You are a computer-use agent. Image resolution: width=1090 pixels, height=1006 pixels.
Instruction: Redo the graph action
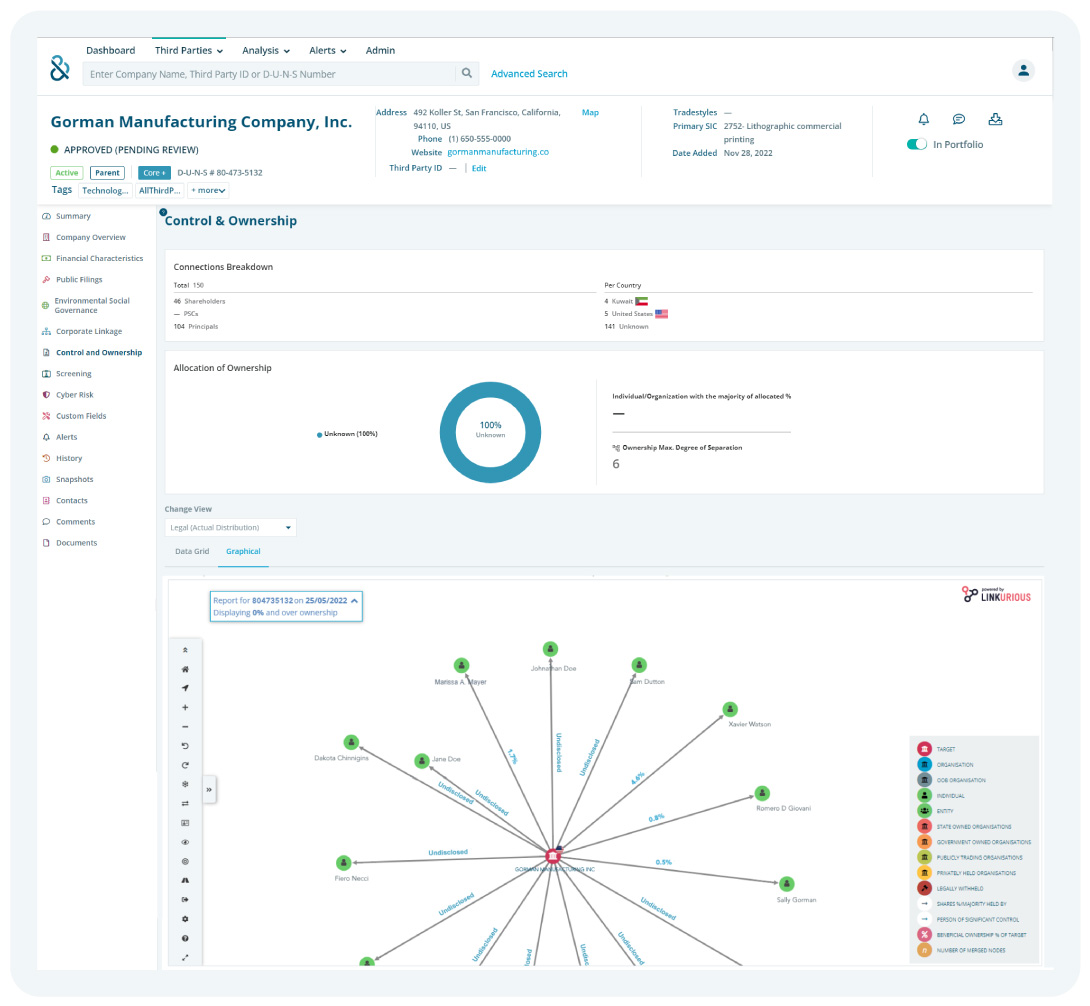[185, 765]
